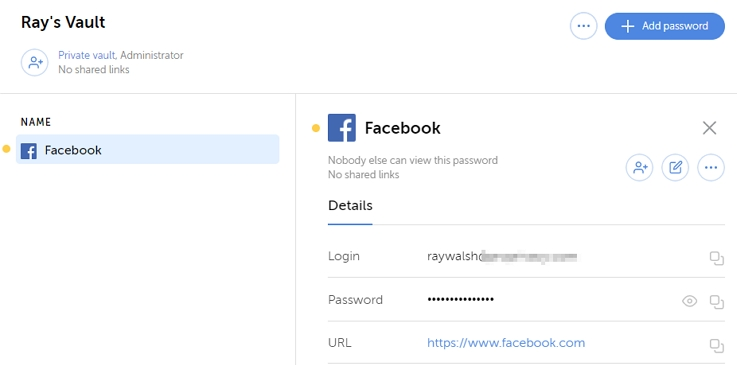Reveal the password with the eye icon
This screenshot has width=737, height=365.
click(690, 301)
